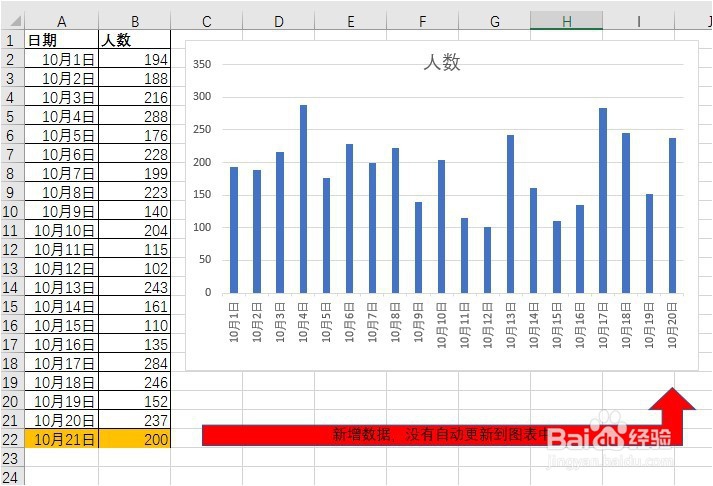
Task: Click cell with value 140
Action: [135, 211]
